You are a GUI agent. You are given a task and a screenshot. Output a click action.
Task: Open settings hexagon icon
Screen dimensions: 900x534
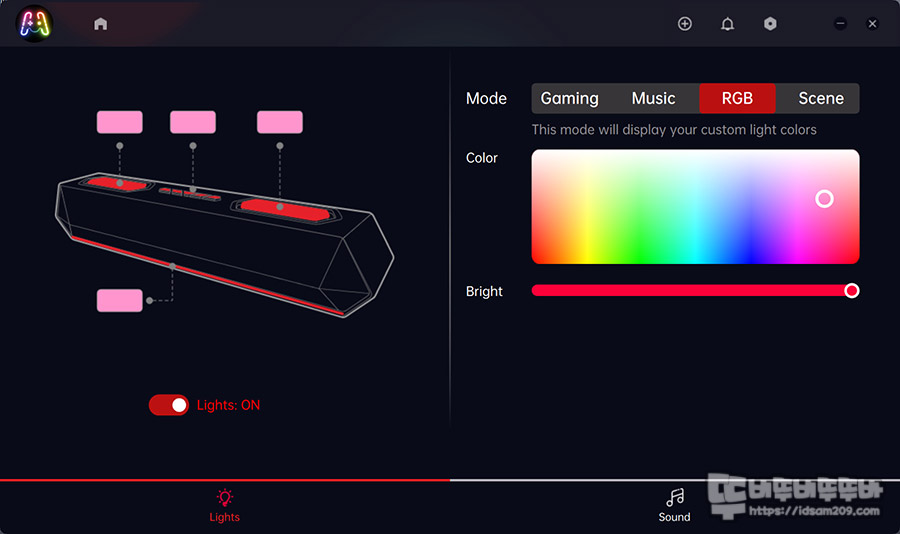click(770, 24)
